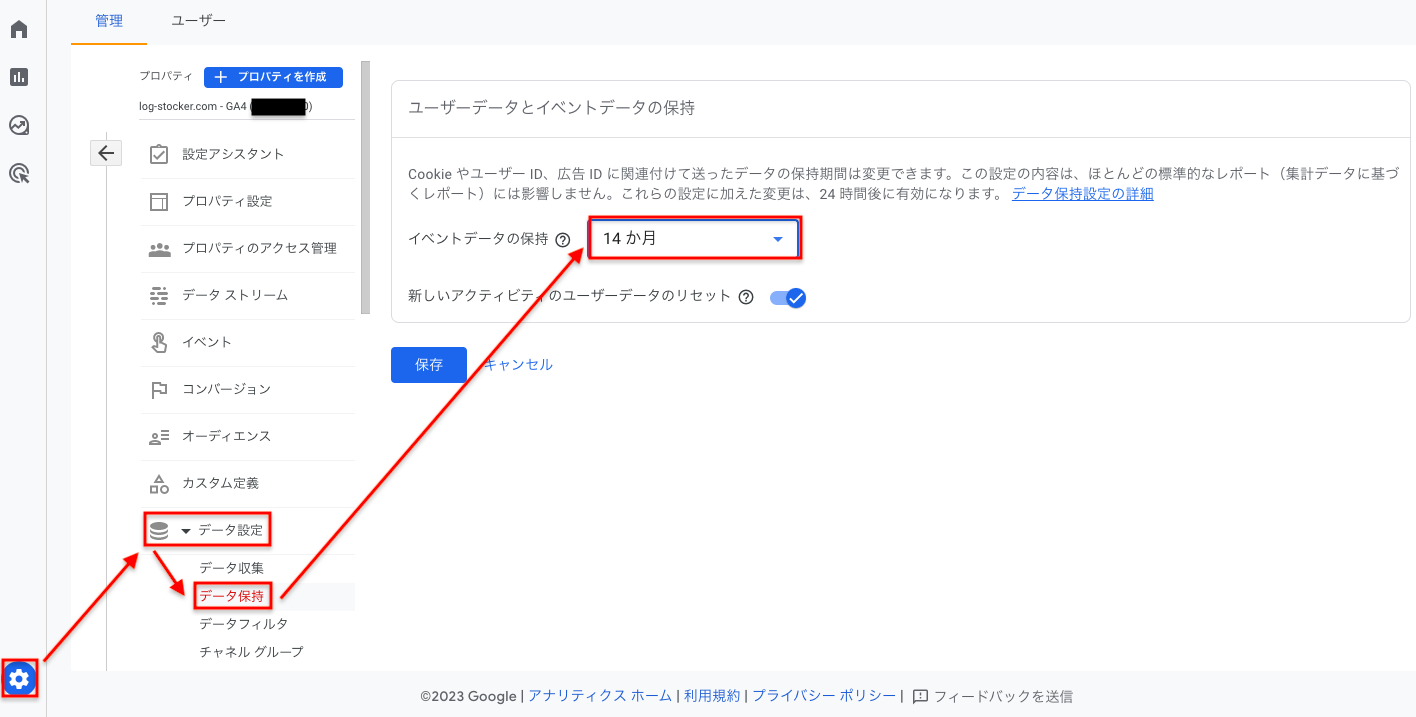Image resolution: width=1416 pixels, height=717 pixels.
Task: Click the back arrow button
Action: [x=106, y=153]
